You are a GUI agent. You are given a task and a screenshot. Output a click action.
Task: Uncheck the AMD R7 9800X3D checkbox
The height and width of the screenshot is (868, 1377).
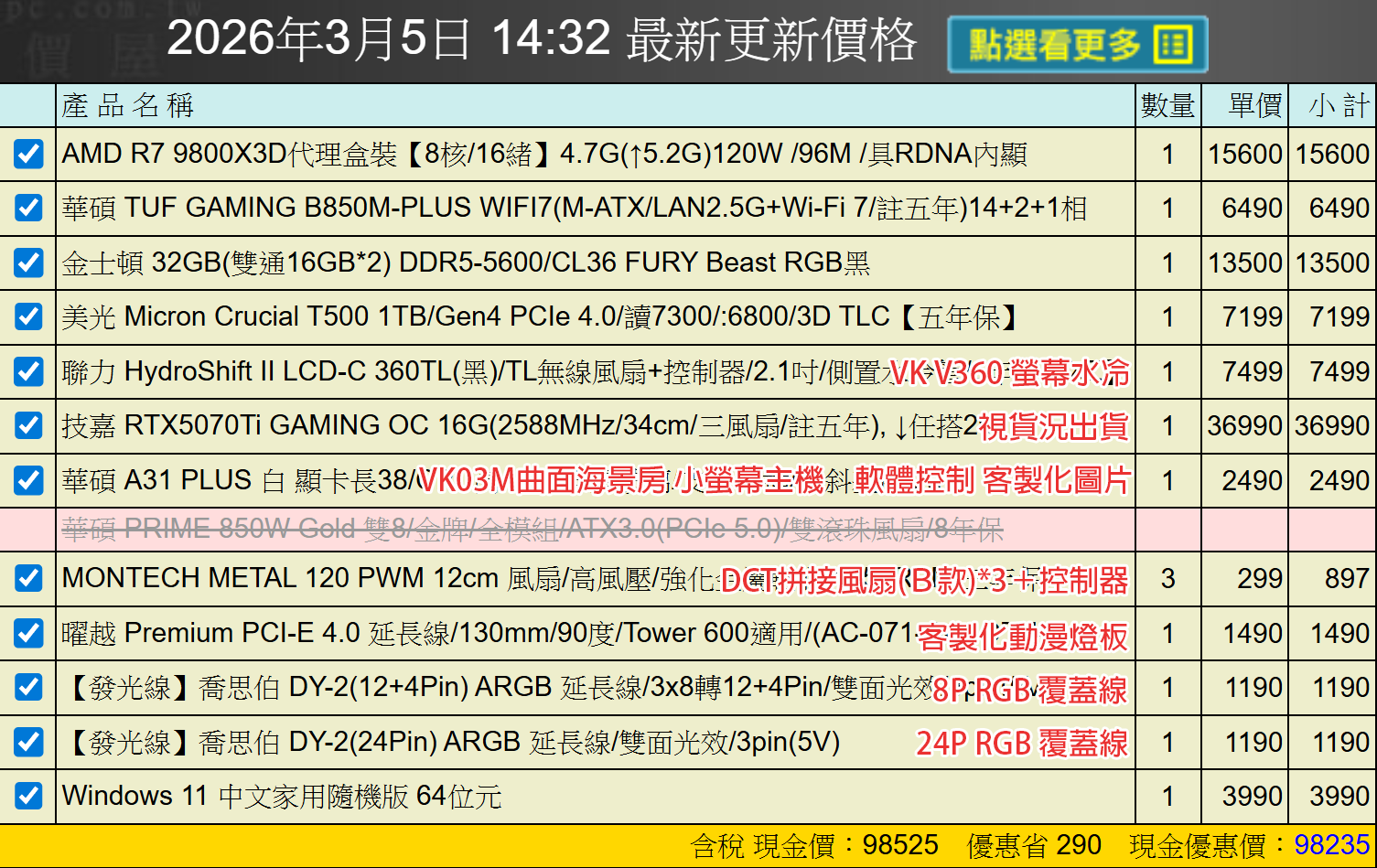pyautogui.click(x=28, y=154)
